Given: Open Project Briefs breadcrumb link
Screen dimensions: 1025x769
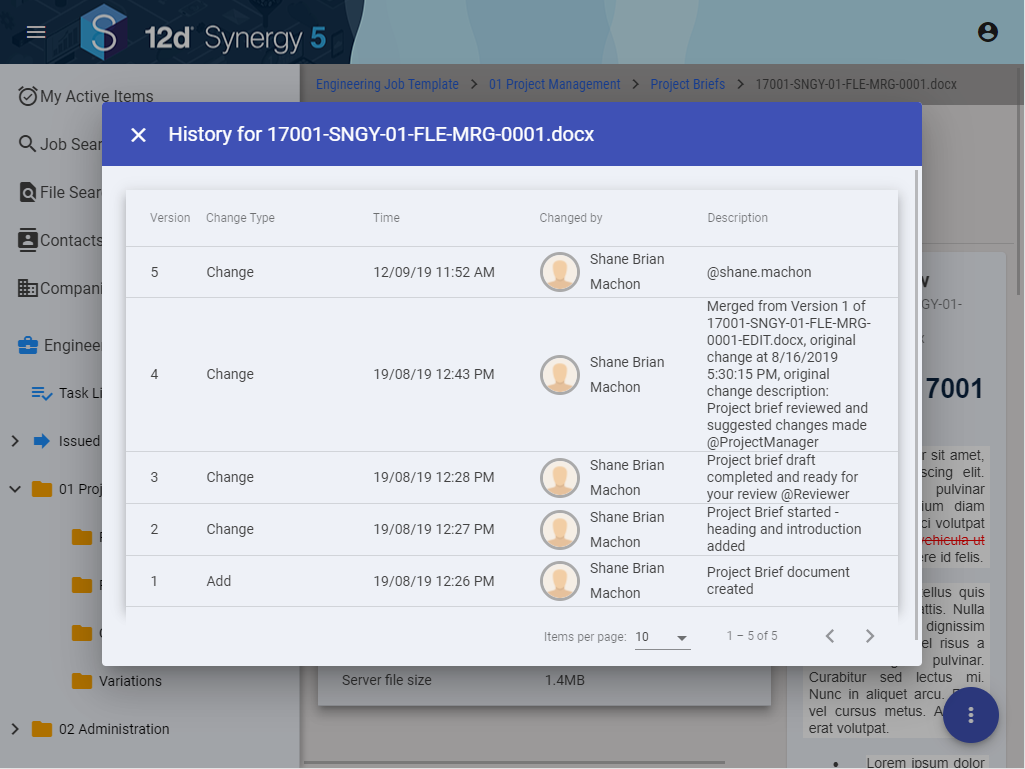Looking at the screenshot, I should [687, 84].
